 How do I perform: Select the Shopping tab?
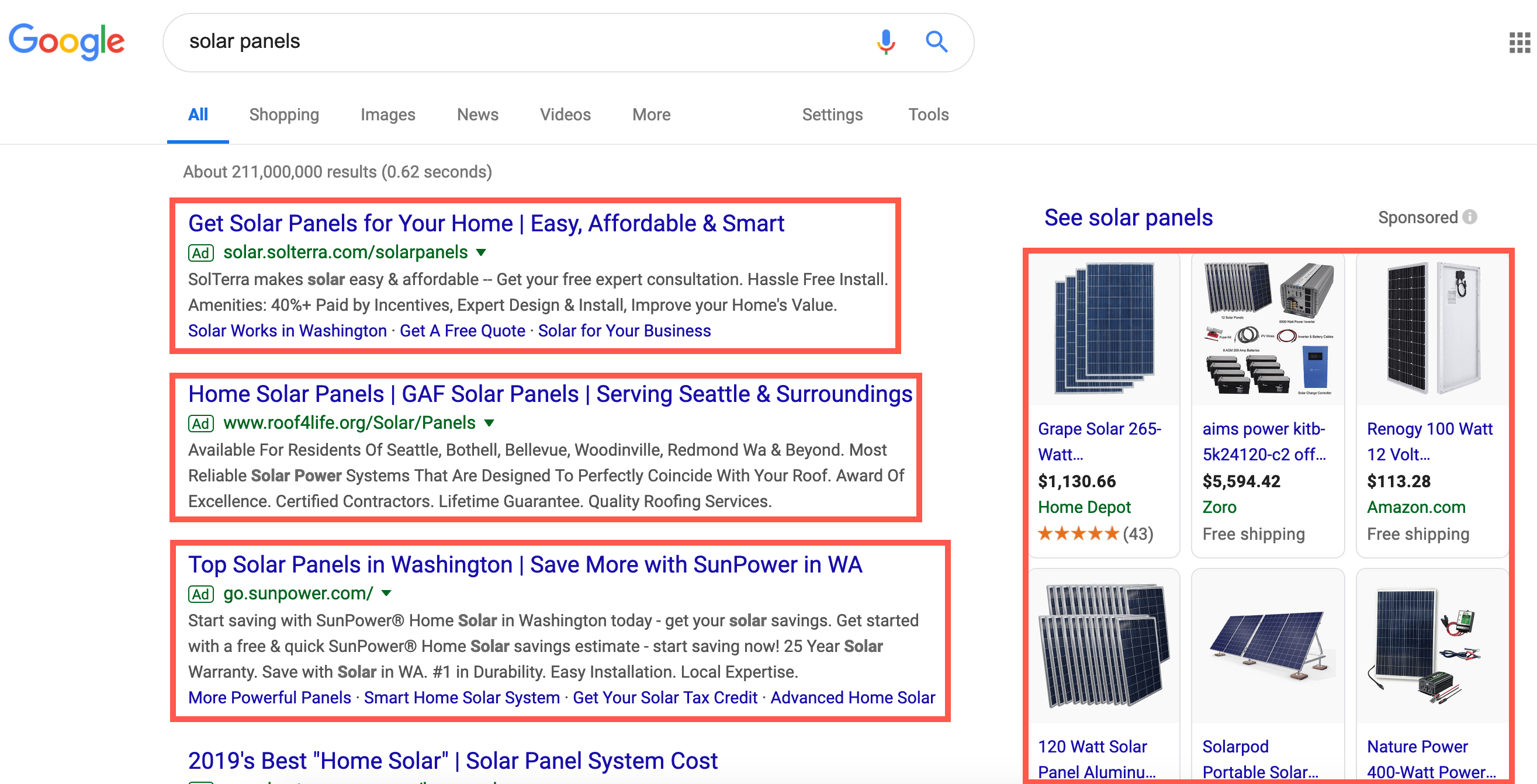283,114
